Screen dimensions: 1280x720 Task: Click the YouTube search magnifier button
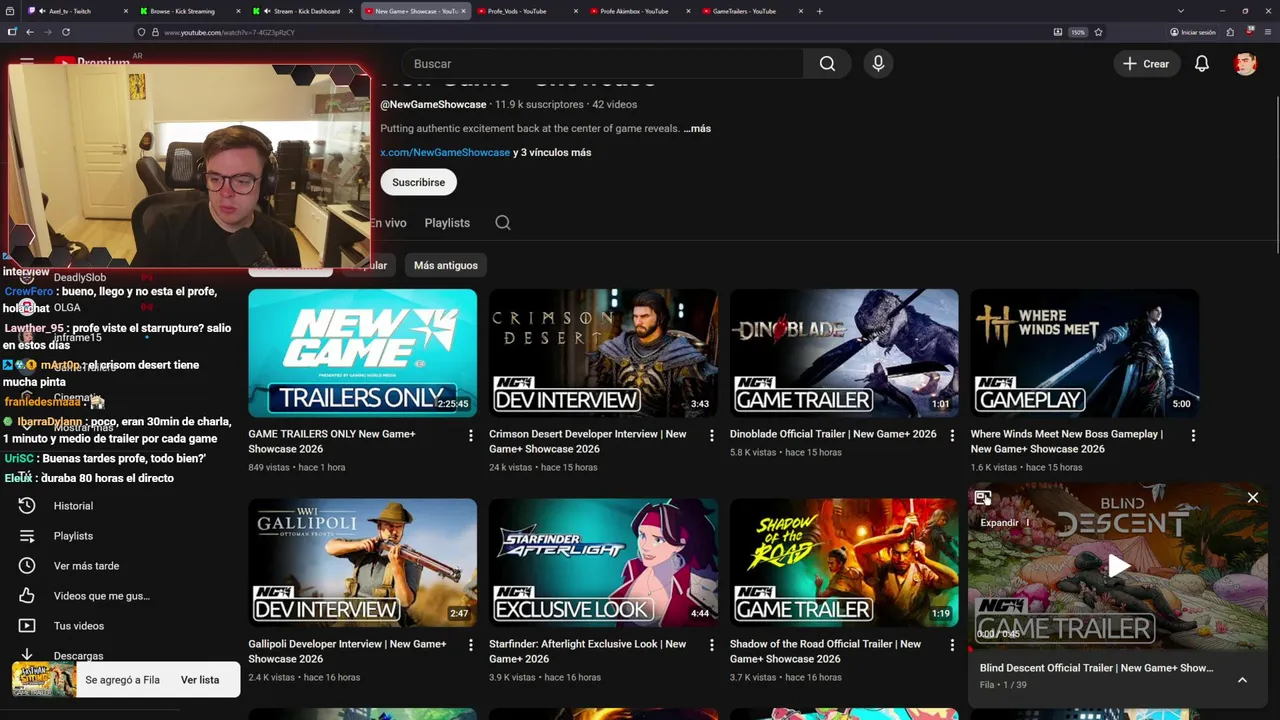(827, 64)
